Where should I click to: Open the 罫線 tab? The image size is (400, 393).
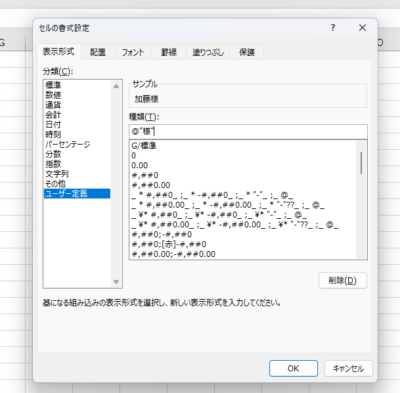(x=169, y=52)
